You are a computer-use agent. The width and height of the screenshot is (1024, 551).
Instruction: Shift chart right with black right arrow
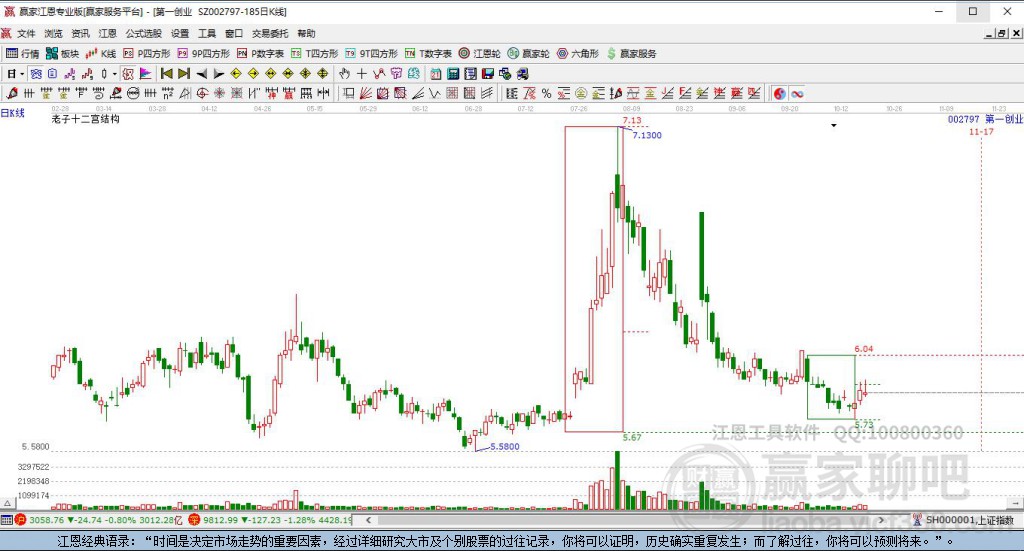pos(219,74)
